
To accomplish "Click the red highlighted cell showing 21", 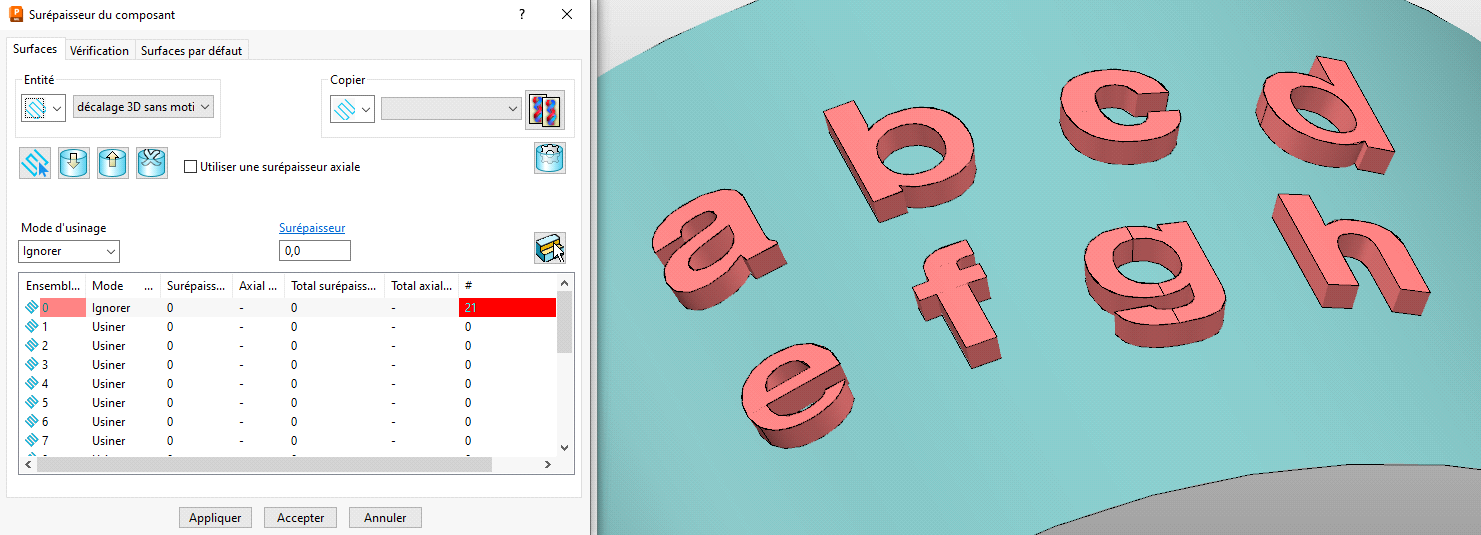I will [507, 308].
